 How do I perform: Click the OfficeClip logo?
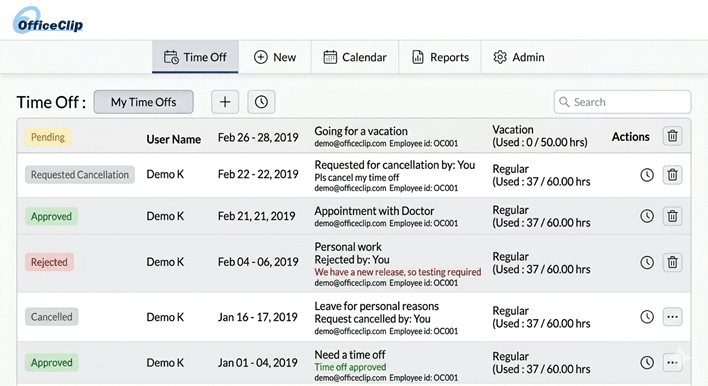[48, 21]
